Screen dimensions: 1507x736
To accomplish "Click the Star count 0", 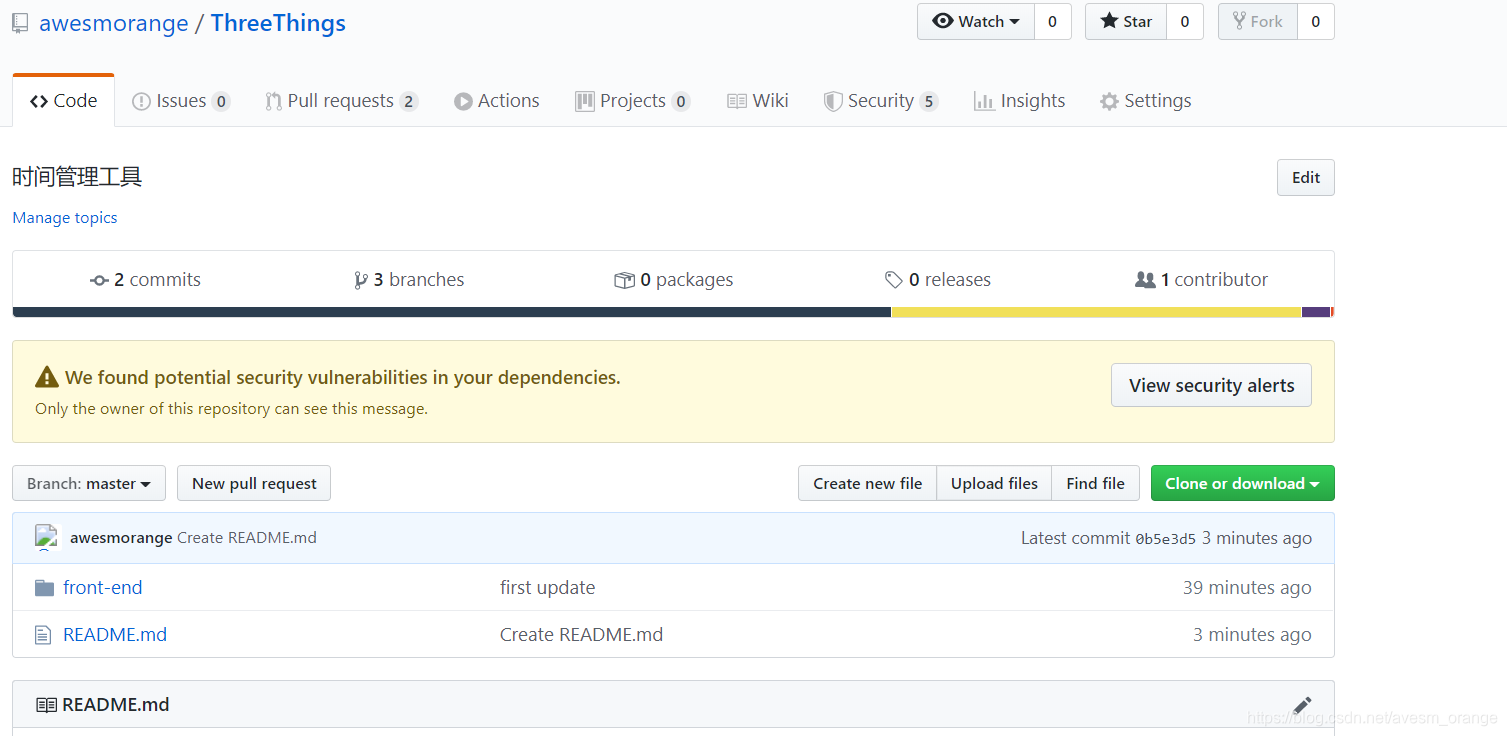I will pyautogui.click(x=1185, y=21).
